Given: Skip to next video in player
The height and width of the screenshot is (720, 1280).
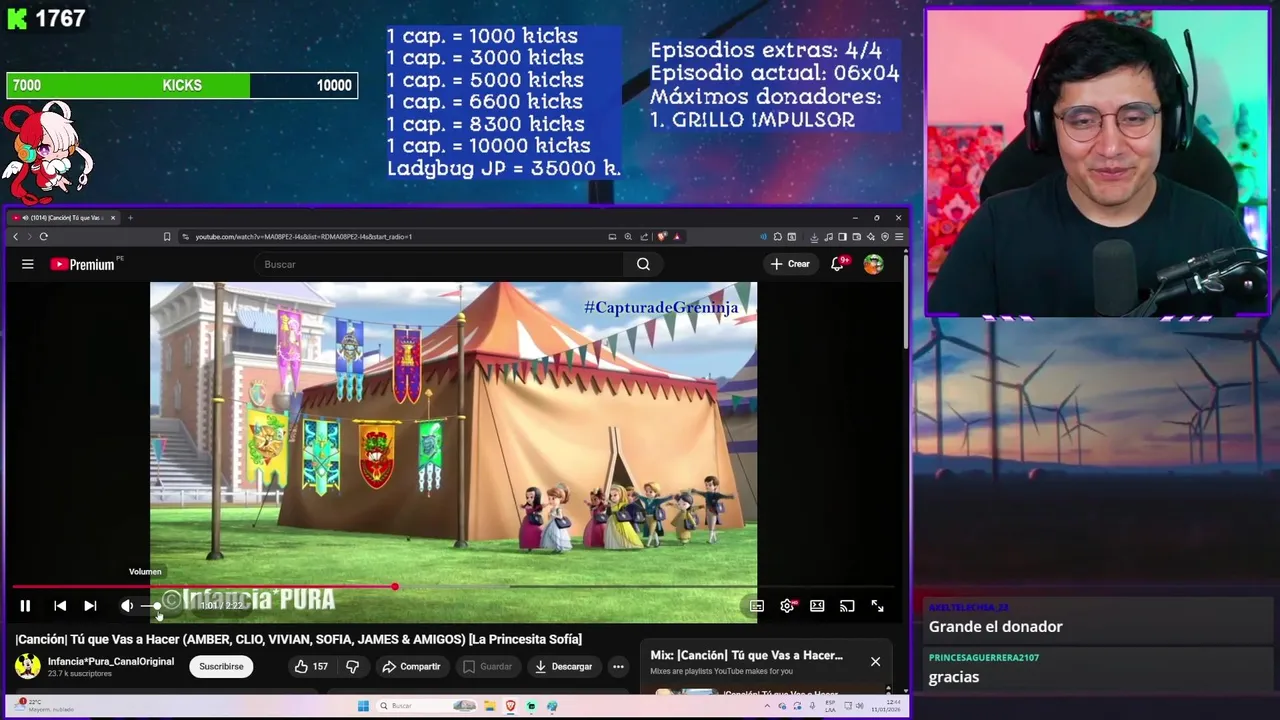Looking at the screenshot, I should pos(90,606).
